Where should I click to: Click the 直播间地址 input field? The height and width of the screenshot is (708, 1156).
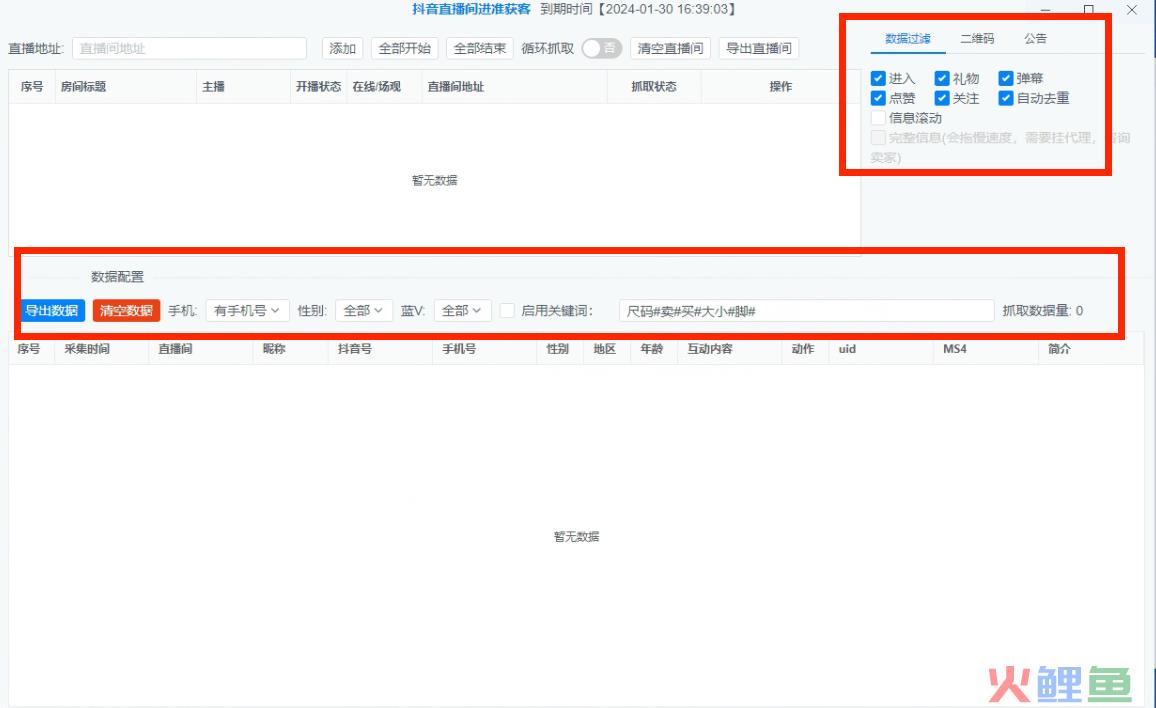189,49
